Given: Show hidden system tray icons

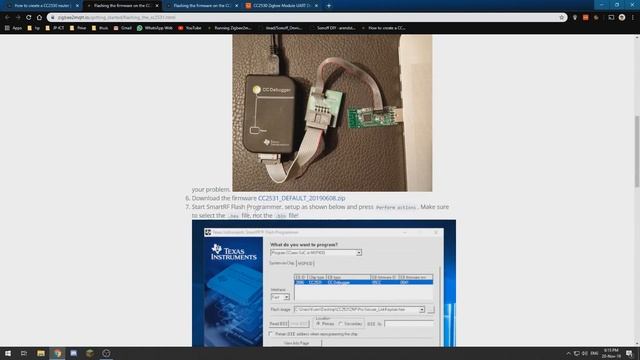Looking at the screenshot, I should 569,353.
